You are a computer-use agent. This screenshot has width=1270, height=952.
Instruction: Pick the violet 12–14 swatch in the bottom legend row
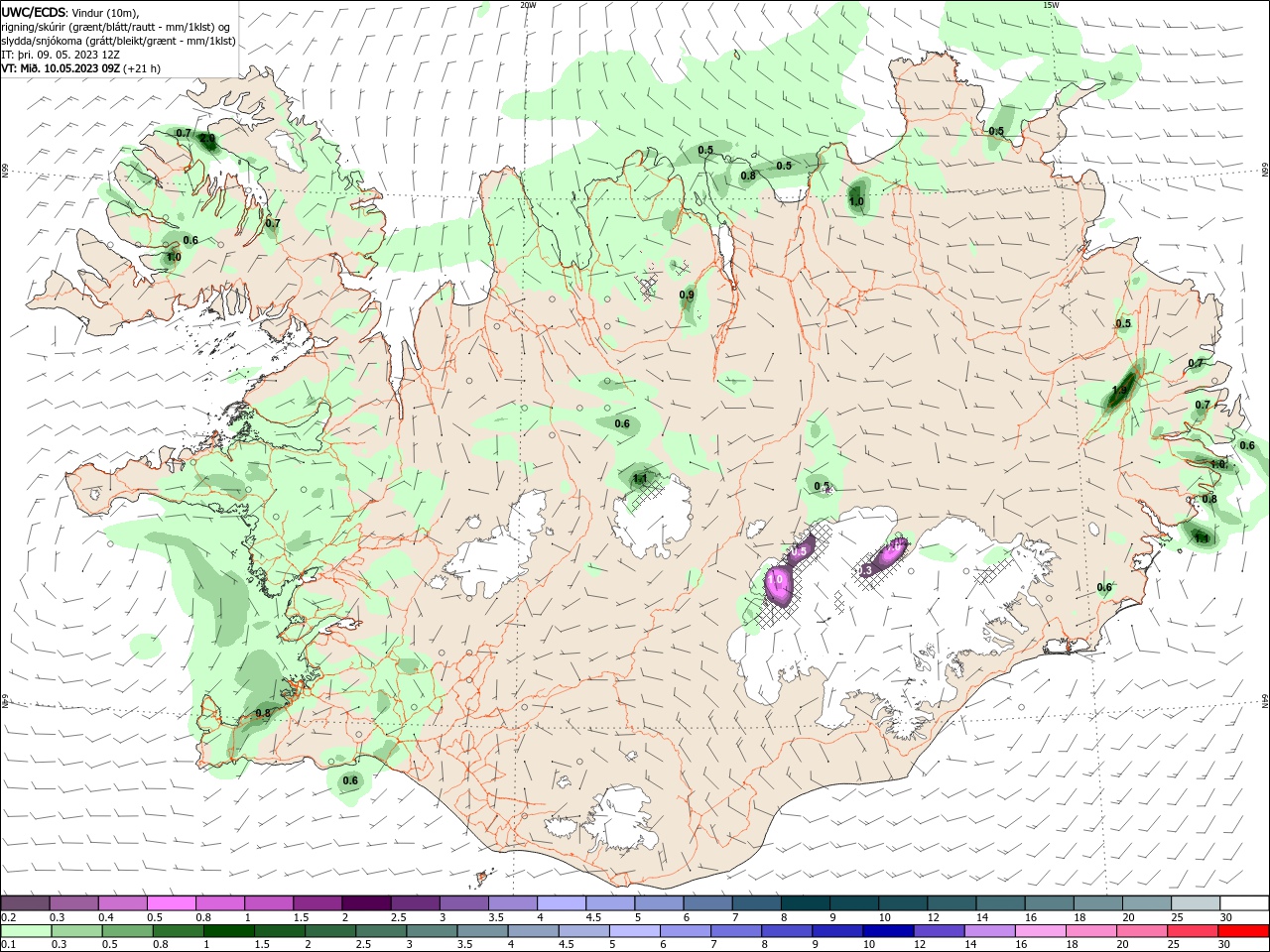(x=939, y=930)
